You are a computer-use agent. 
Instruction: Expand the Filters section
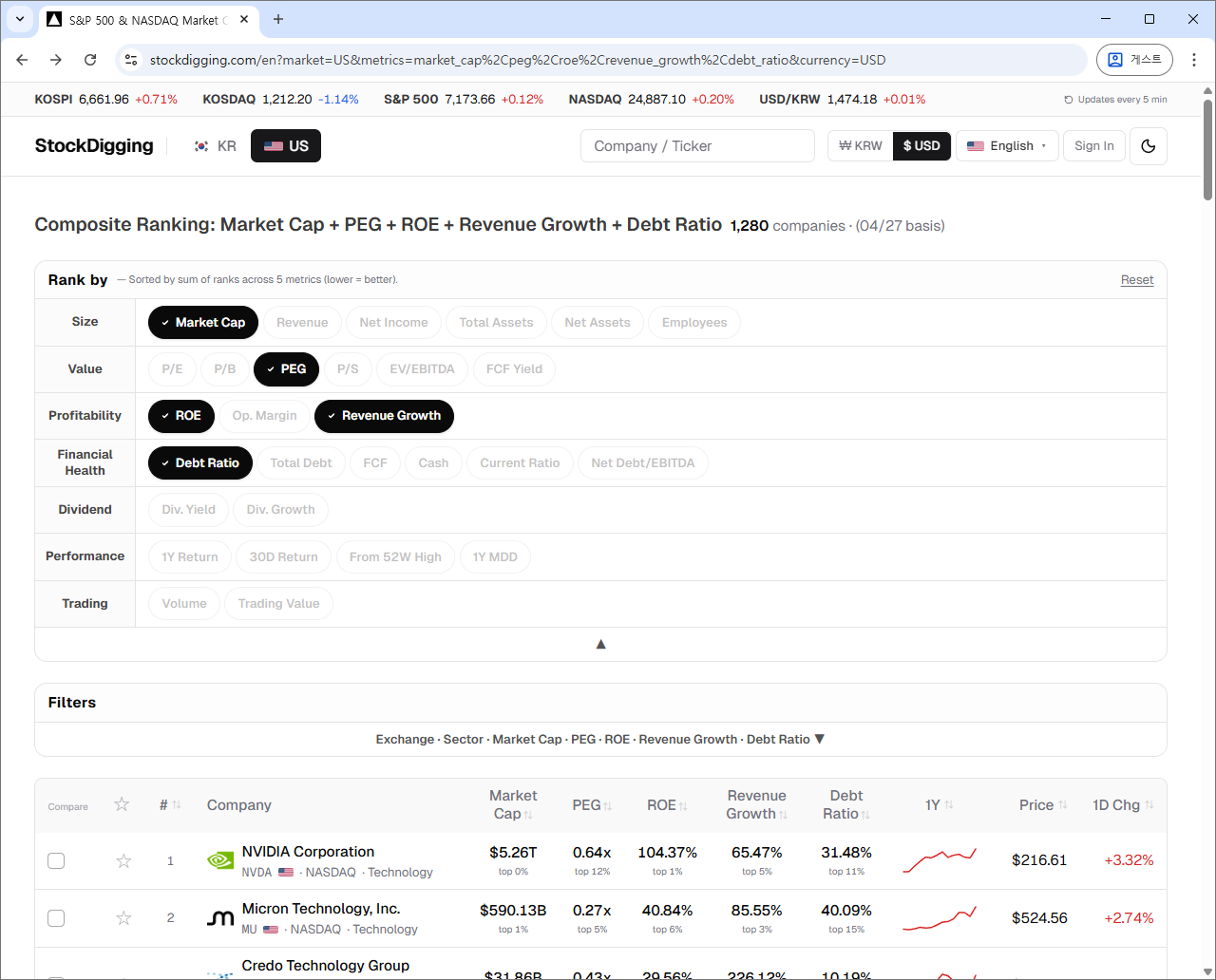(x=600, y=739)
